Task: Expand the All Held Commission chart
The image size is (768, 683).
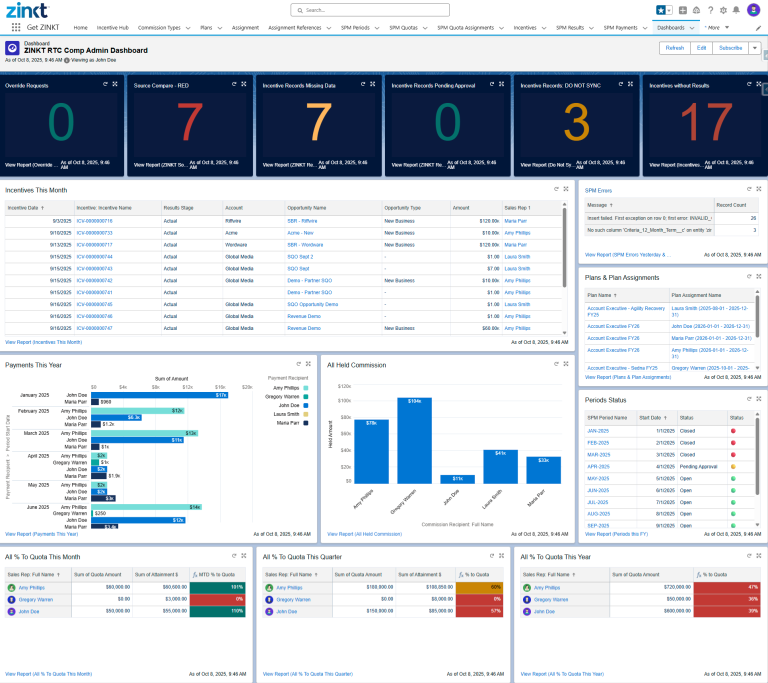Action: click(565, 364)
